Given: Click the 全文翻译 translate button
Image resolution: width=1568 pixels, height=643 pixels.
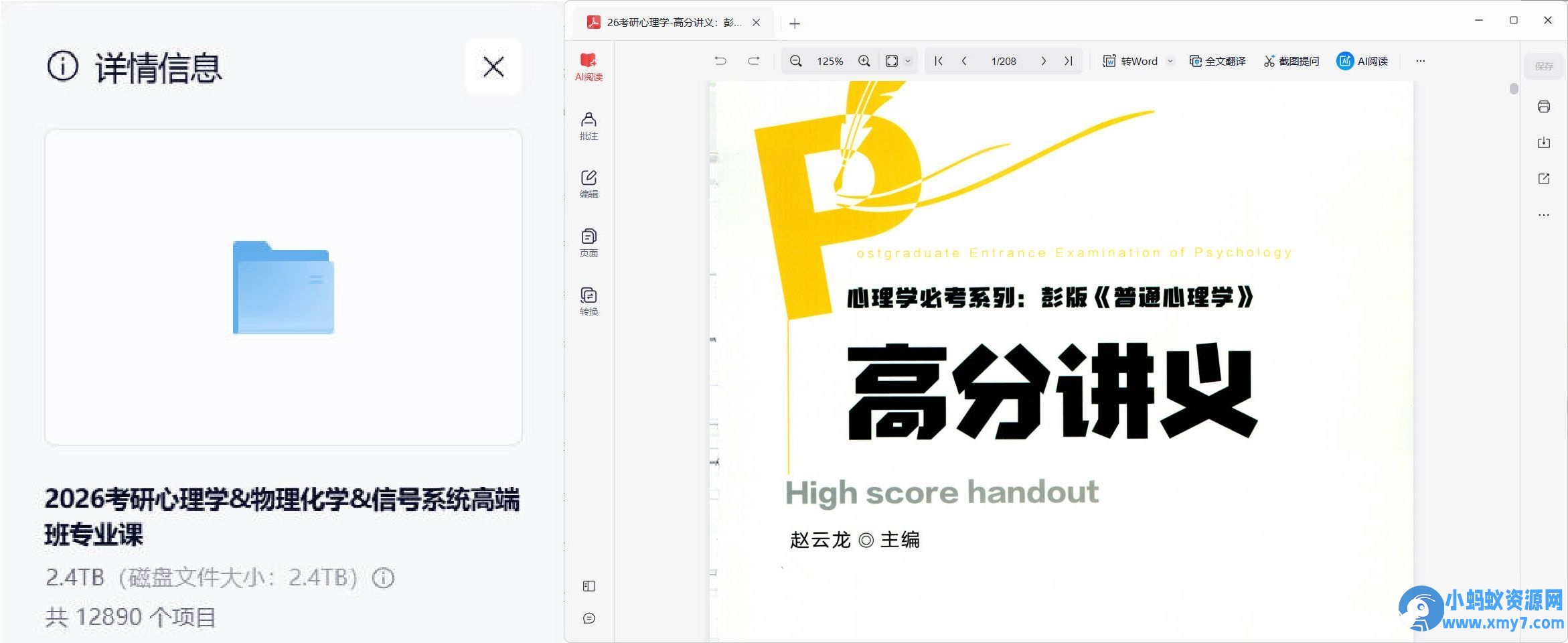Looking at the screenshot, I should [1218, 61].
